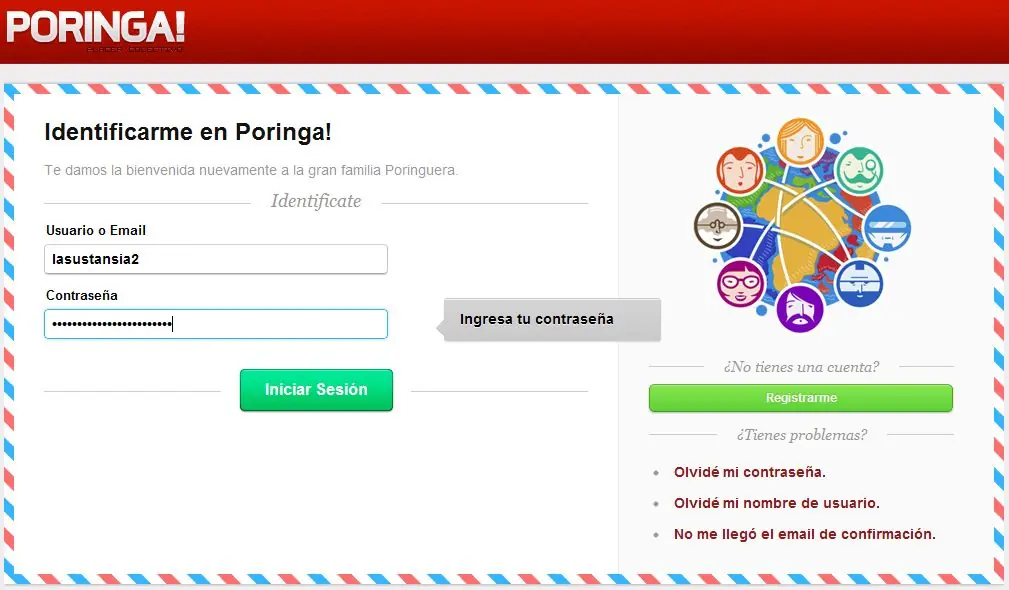
Task: Open Olvidé mi nombre de usuario link
Action: pos(776,503)
